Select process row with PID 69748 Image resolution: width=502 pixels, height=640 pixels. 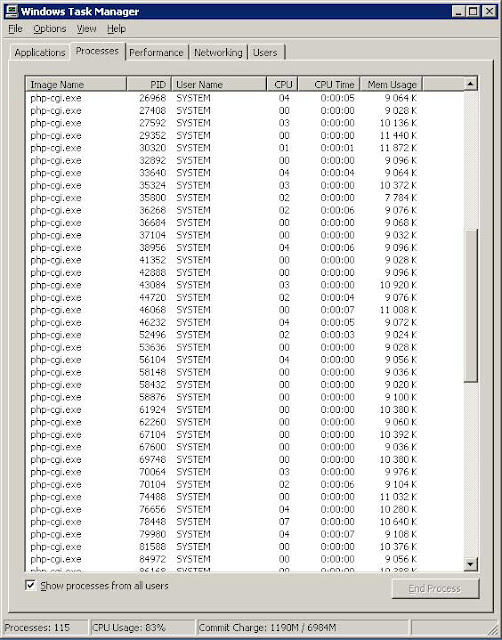tap(245, 460)
